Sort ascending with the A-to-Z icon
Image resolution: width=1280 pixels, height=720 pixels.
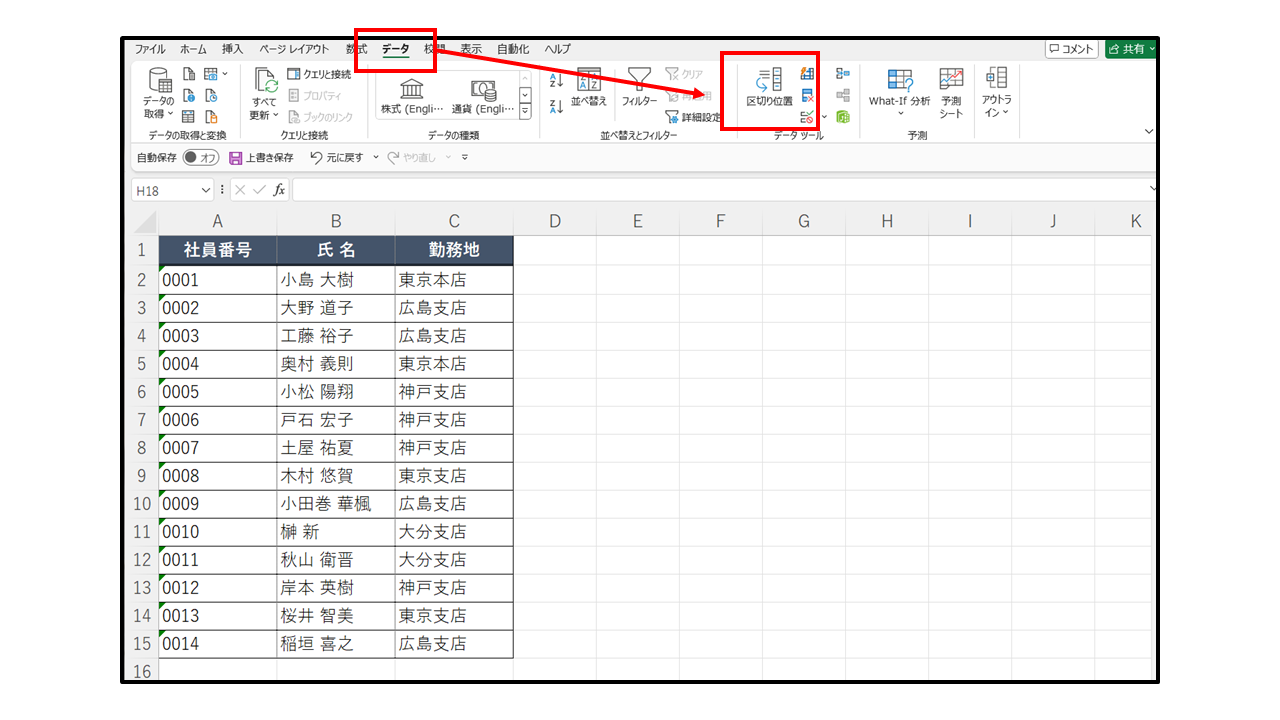pos(557,80)
